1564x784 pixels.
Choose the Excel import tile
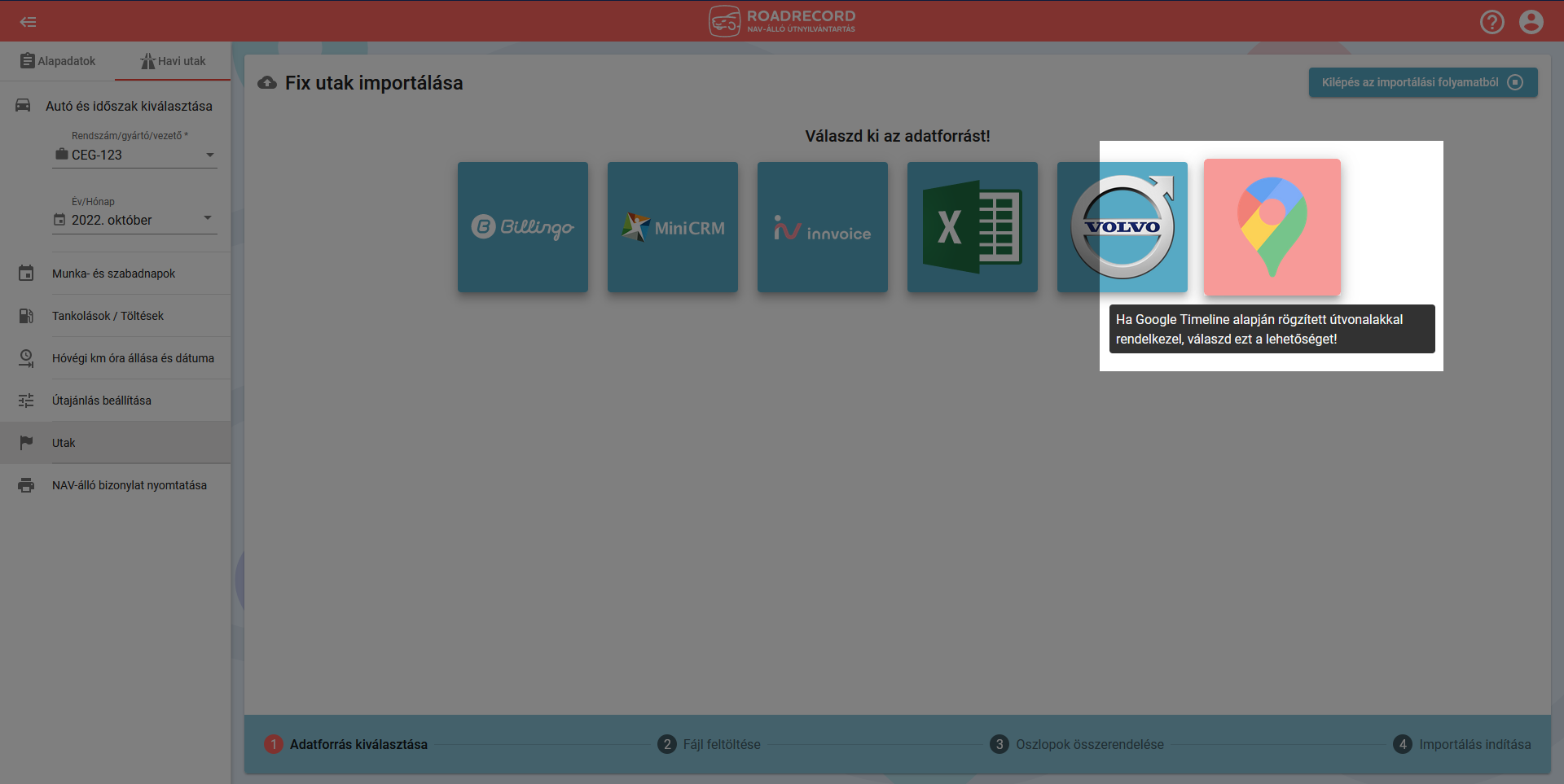(973, 227)
